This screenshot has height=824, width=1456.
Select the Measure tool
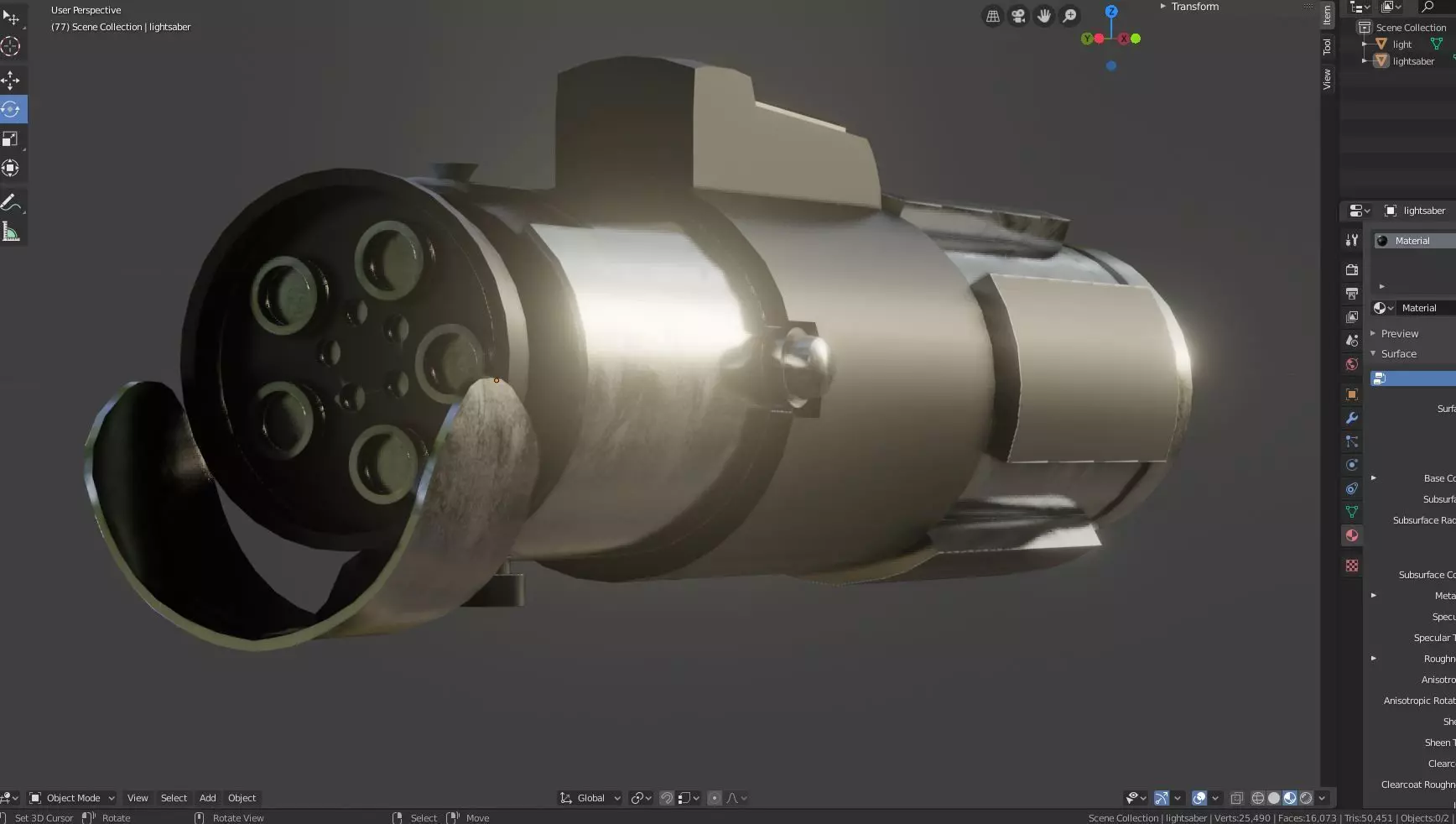11,232
